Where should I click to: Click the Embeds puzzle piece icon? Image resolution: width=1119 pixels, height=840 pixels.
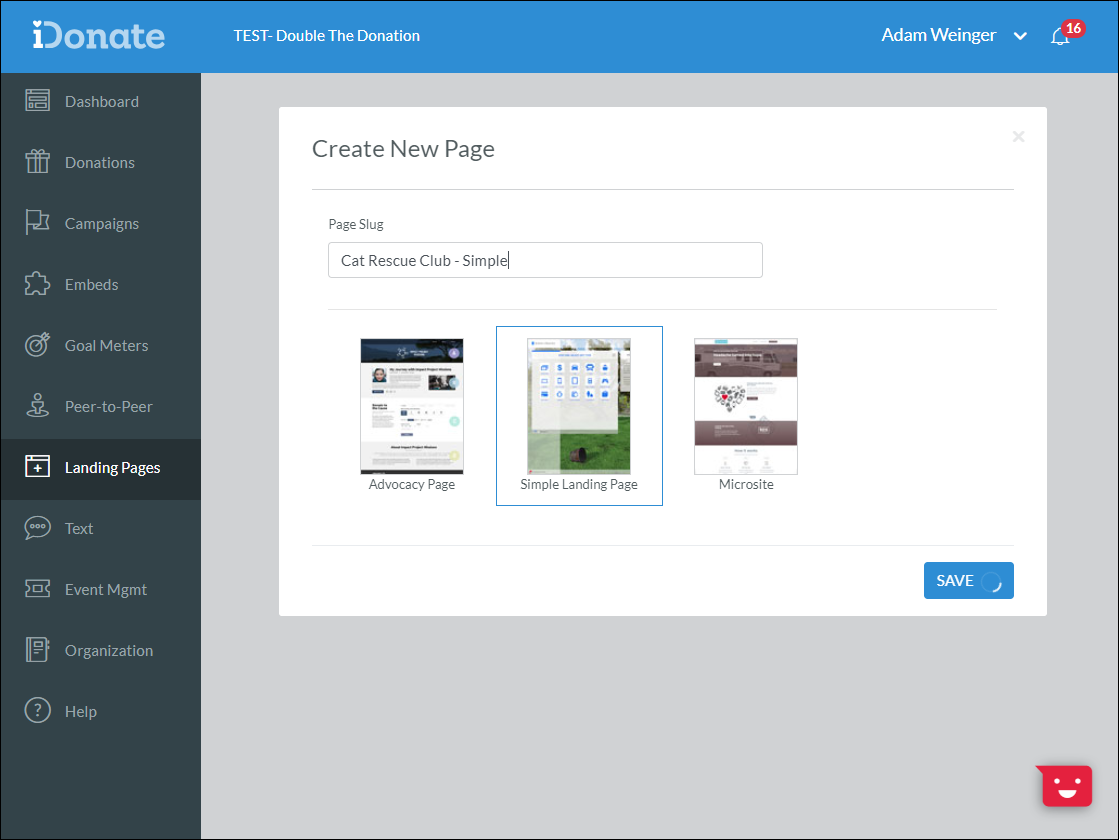[37, 284]
